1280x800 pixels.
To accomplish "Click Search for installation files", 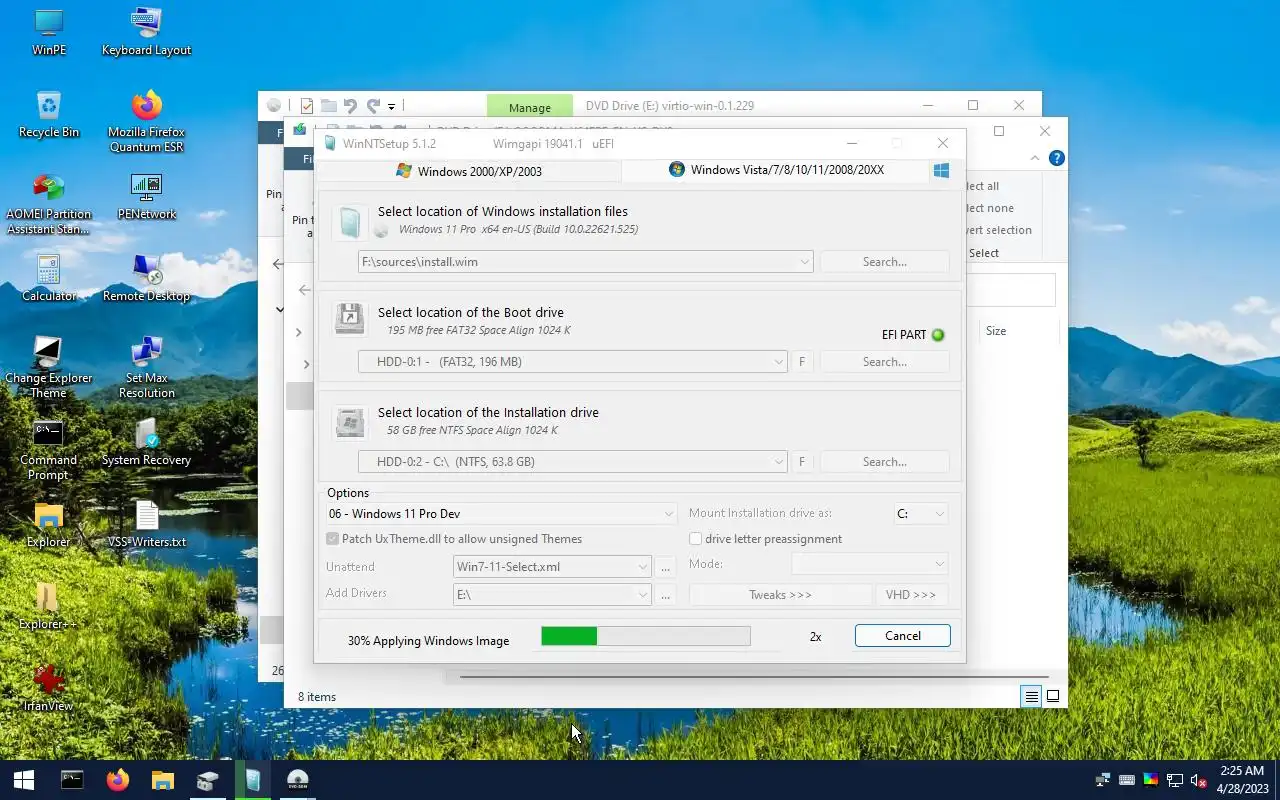I will 884,262.
